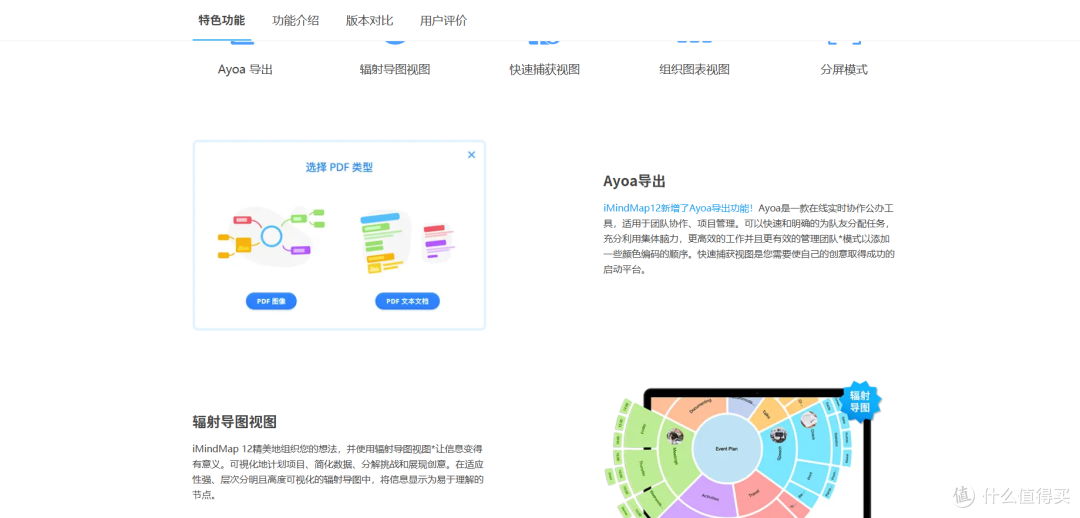Close the 选择 PDF 类型 dialog
1080x518 pixels.
point(472,155)
